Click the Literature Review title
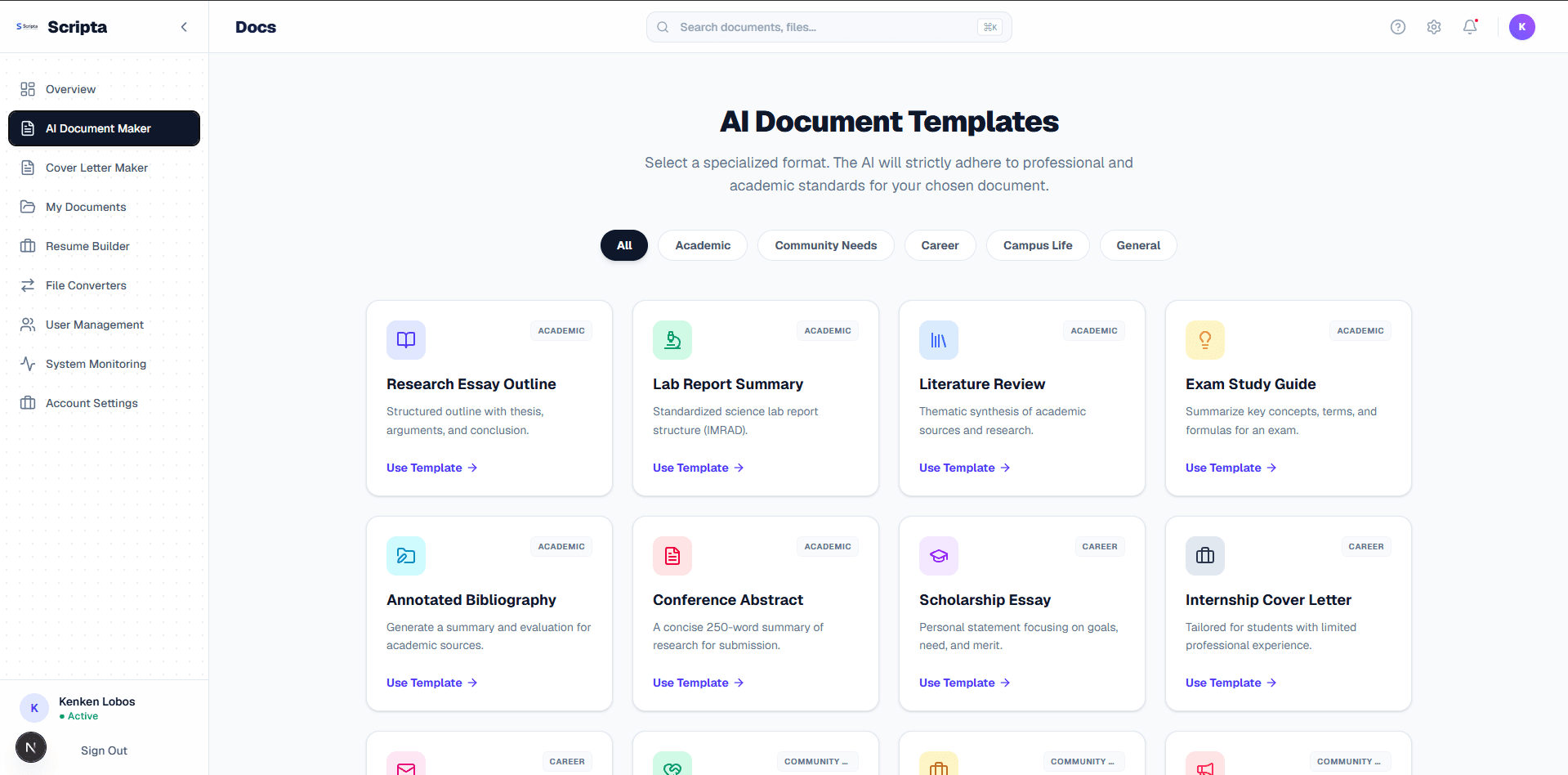This screenshot has width=1568, height=775. (x=982, y=384)
